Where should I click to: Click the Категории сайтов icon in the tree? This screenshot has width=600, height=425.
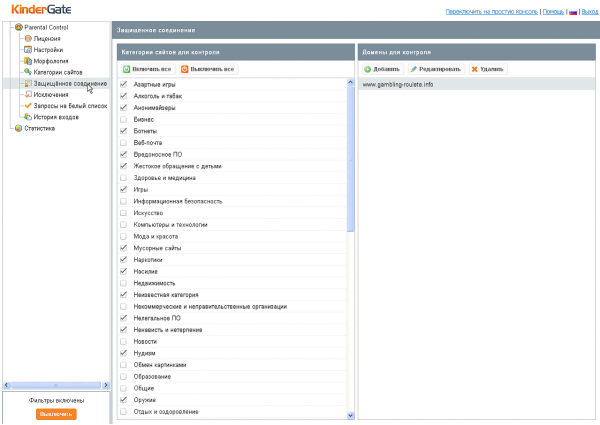click(27, 72)
